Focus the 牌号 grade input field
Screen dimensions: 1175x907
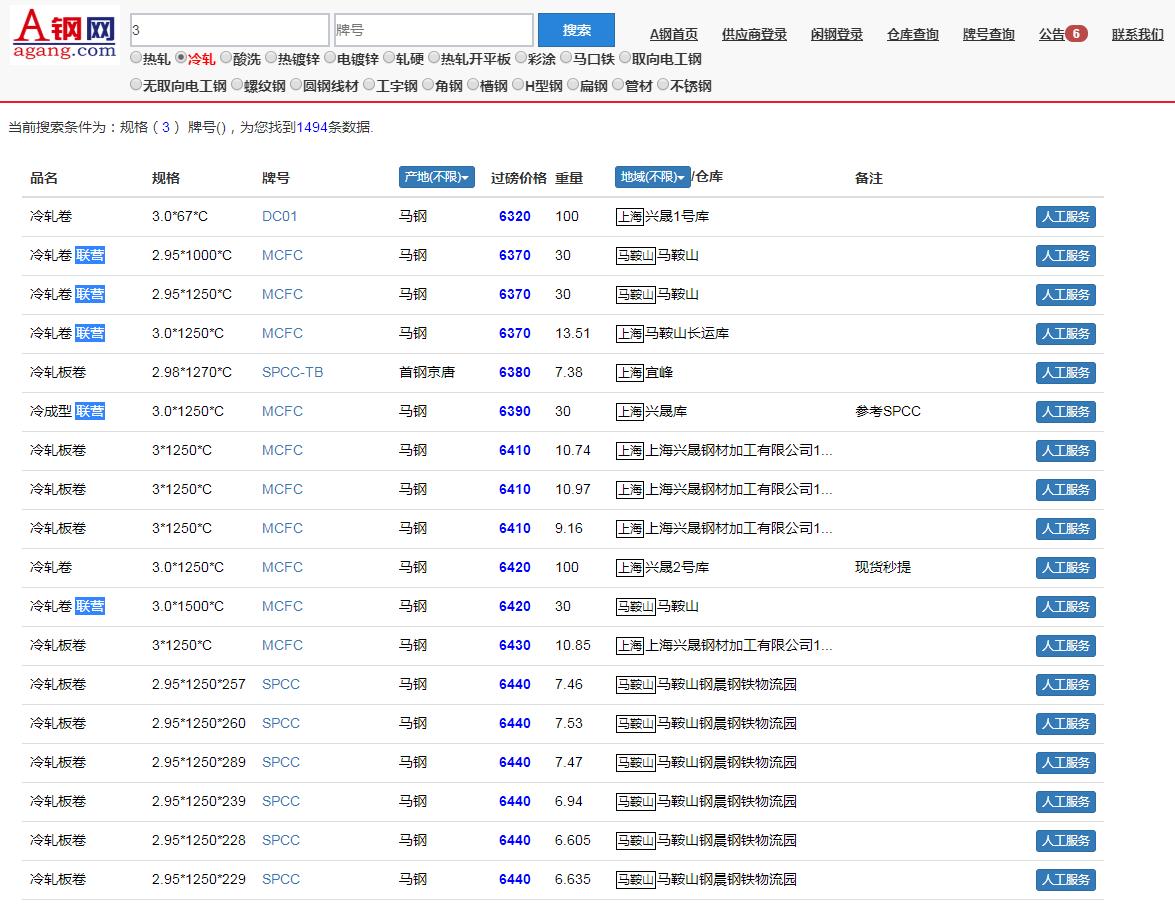433,30
